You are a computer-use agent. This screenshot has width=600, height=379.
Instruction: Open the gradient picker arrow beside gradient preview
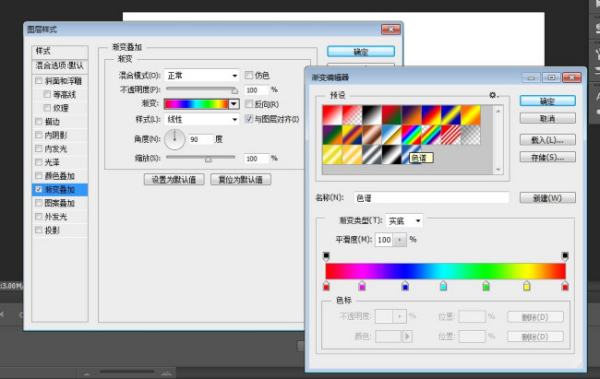pos(234,104)
